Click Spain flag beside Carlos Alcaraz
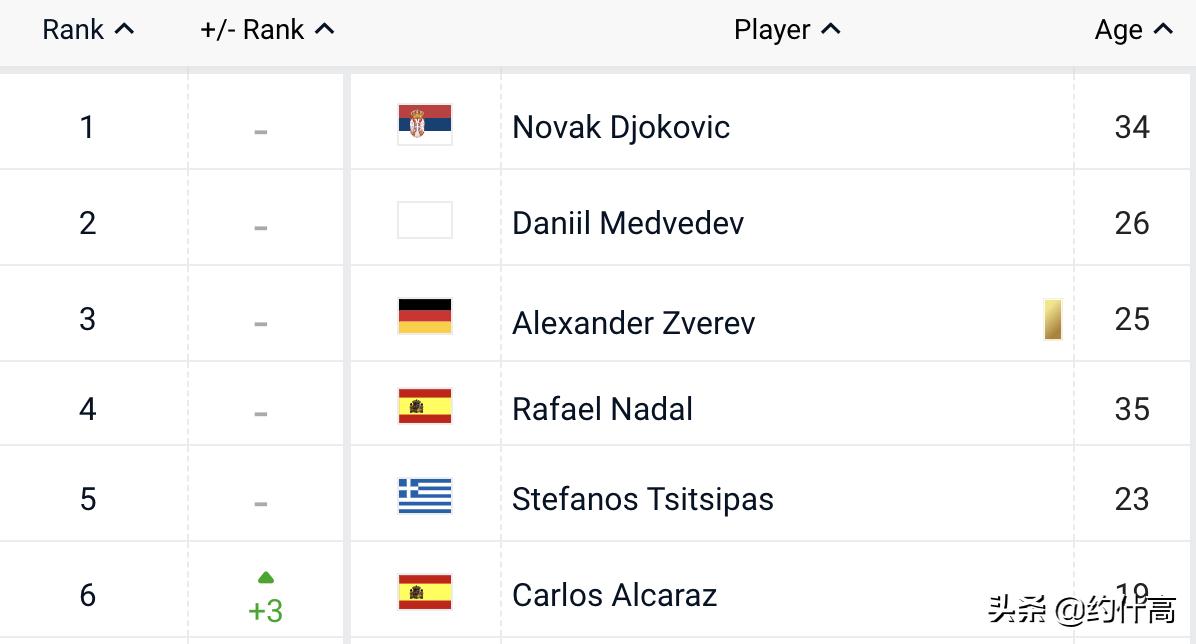The height and width of the screenshot is (644, 1196). 425,593
